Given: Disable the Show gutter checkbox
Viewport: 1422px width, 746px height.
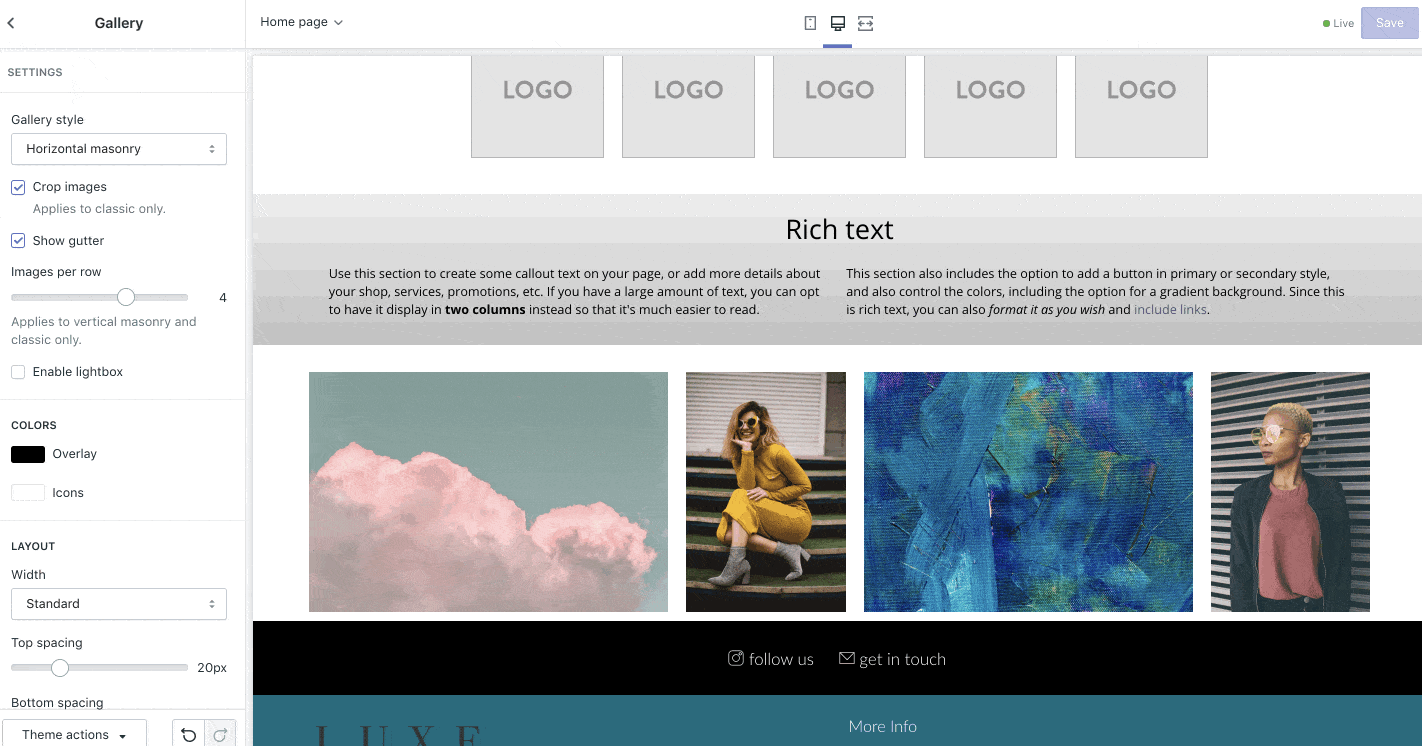Looking at the screenshot, I should coord(18,241).
